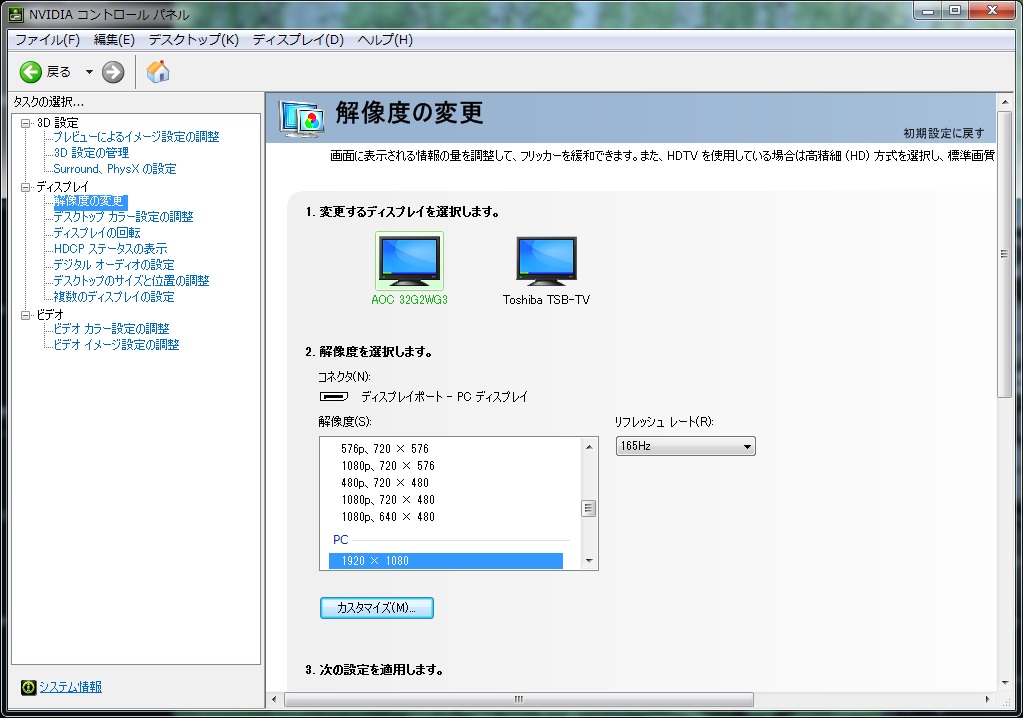Click horizontal scrollbar right arrow
The image size is (1023, 718).
tap(987, 699)
